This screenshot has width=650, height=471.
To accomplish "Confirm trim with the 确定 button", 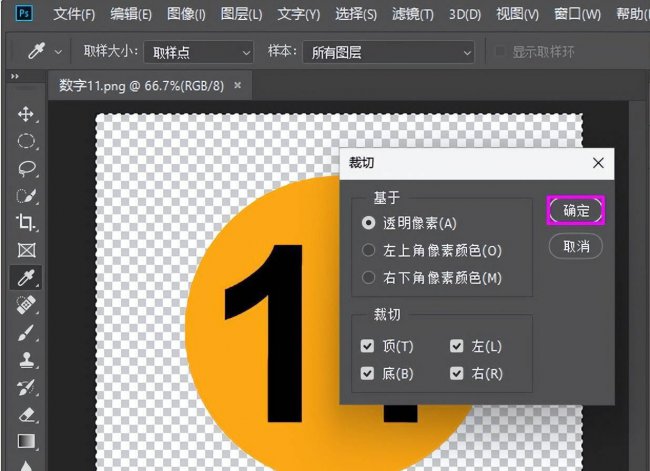I will 576,211.
